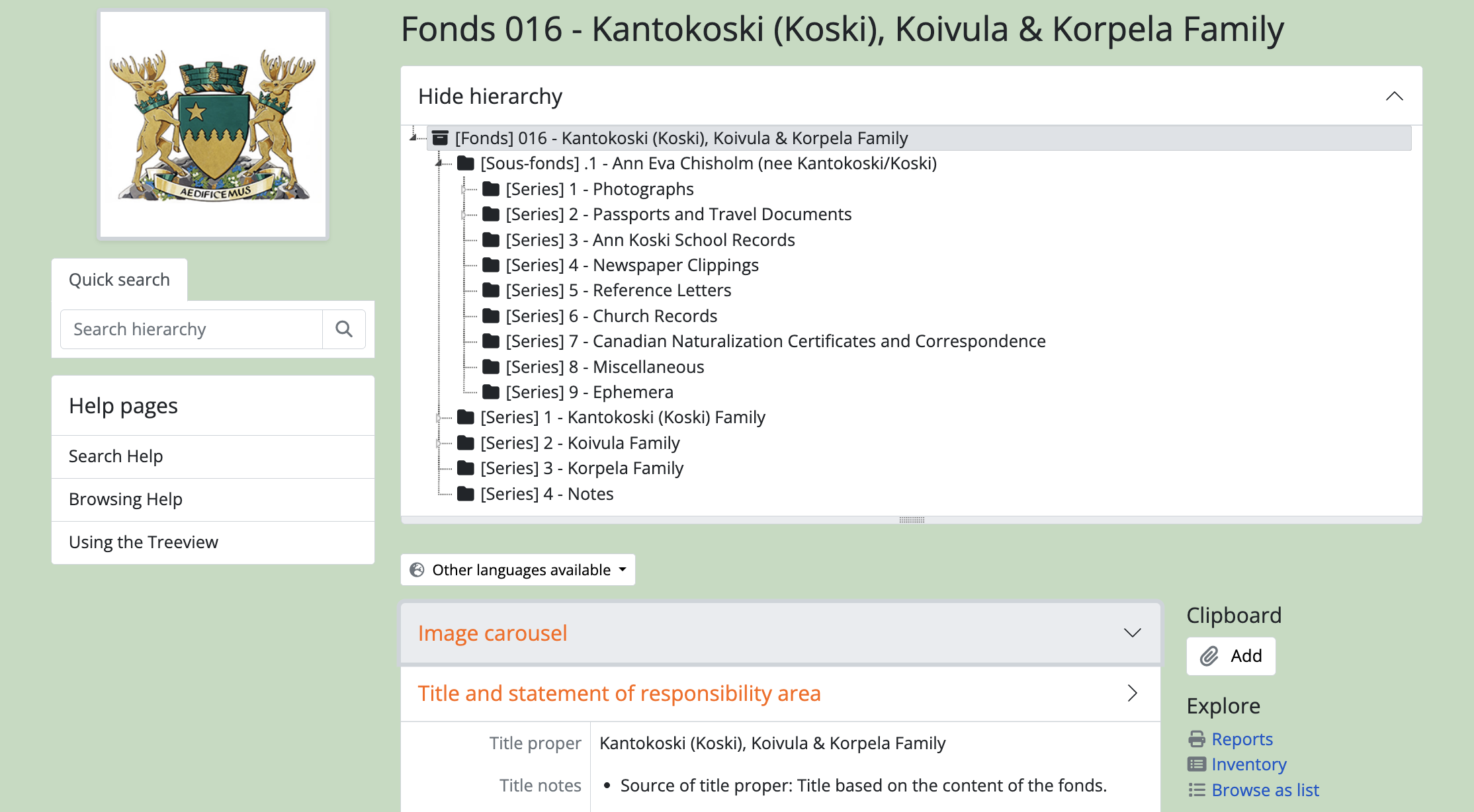The width and height of the screenshot is (1474, 812).
Task: Click the Fonds 016 archive box icon
Action: point(440,138)
